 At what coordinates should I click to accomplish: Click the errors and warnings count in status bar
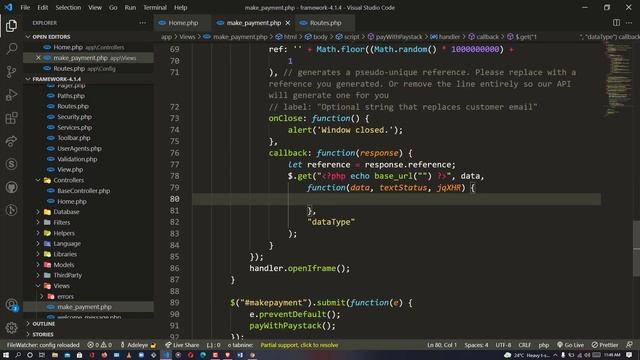click(x=99, y=345)
